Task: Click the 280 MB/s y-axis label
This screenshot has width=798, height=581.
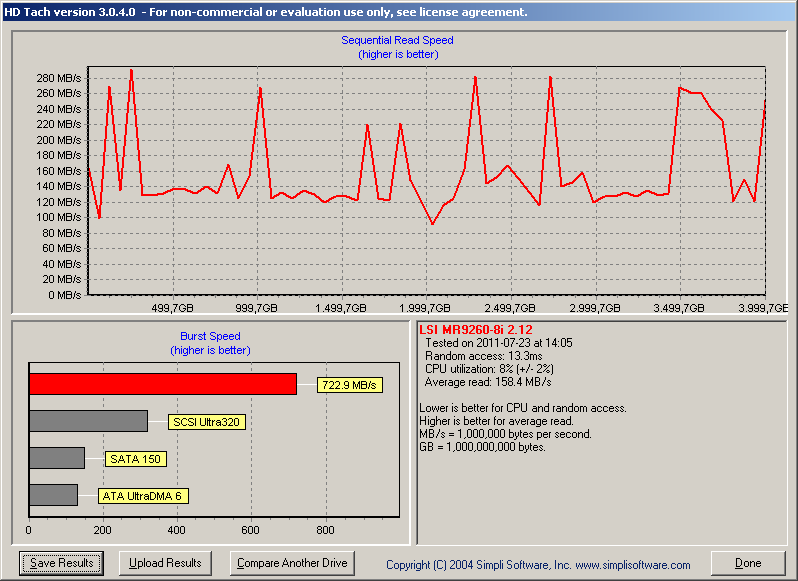Action: coord(59,78)
